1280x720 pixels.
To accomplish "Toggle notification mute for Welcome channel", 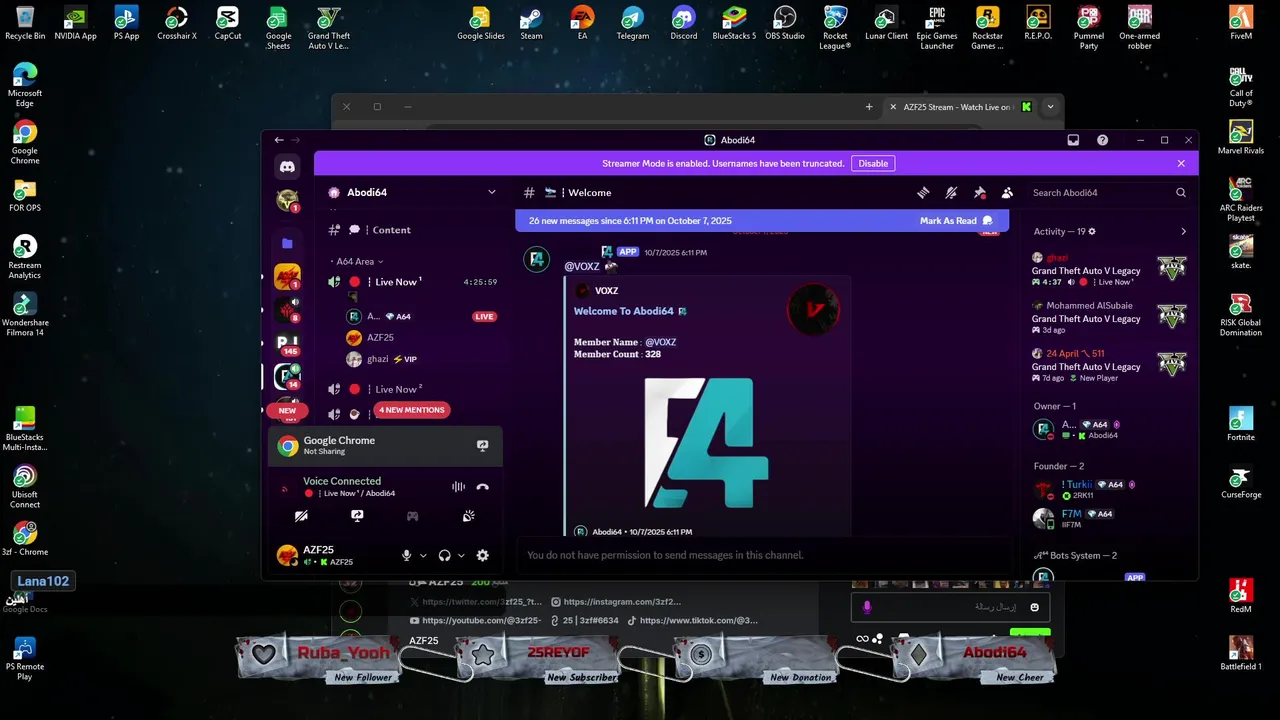I will click(x=951, y=193).
